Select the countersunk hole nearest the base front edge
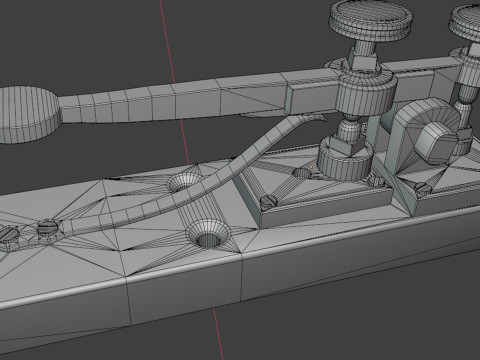Viewport: 480px width, 360px height. [208, 234]
